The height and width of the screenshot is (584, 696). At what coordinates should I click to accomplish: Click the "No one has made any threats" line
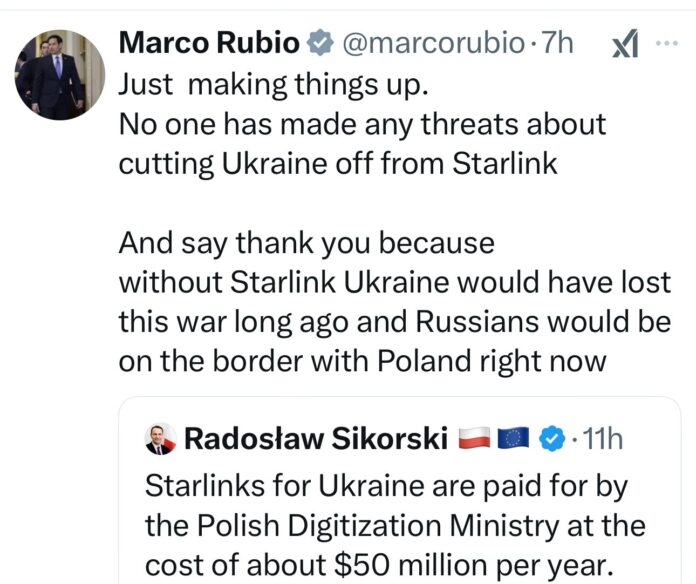(362, 124)
